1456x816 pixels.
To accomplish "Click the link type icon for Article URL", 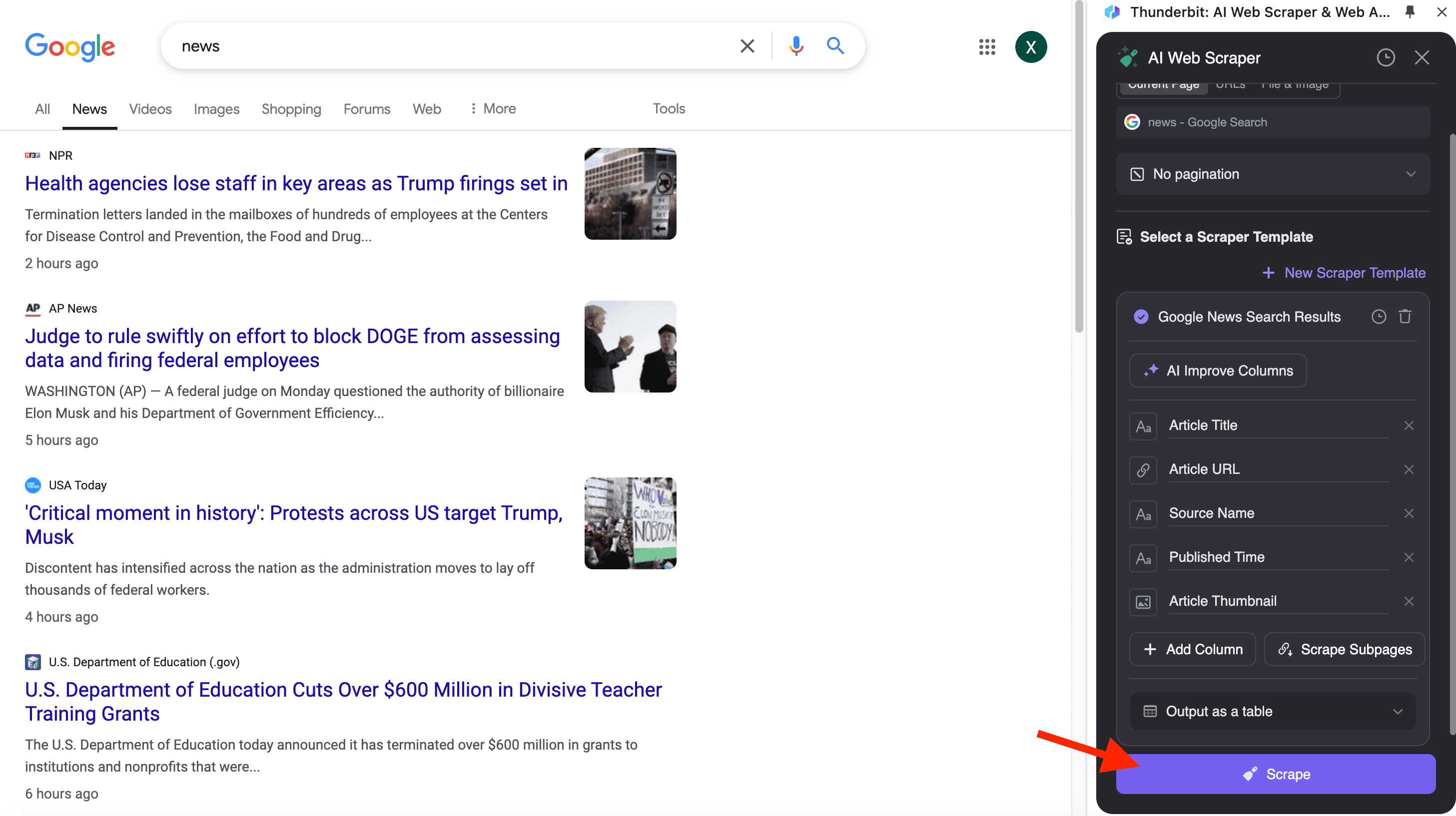I will [x=1143, y=469].
